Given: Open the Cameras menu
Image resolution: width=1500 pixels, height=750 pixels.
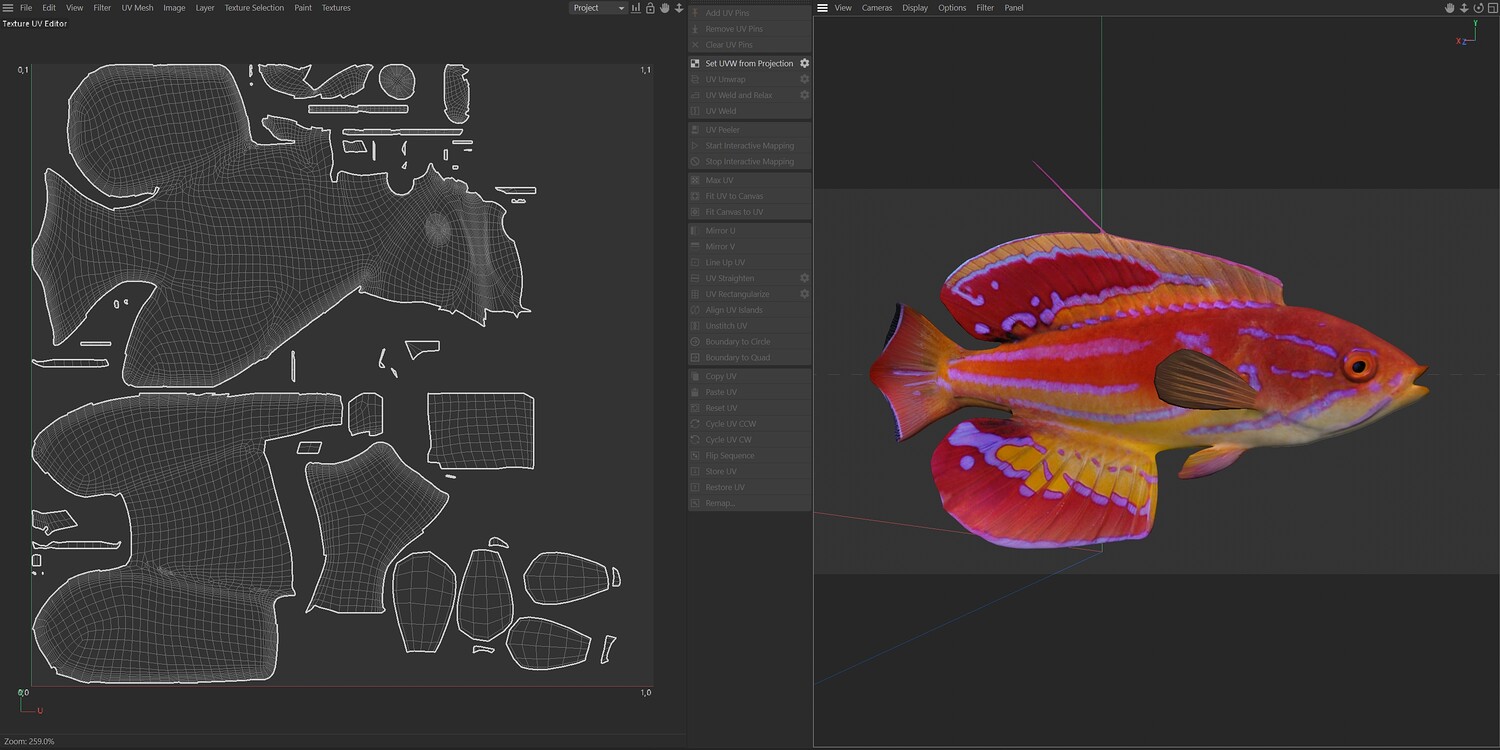Looking at the screenshot, I should [x=877, y=8].
